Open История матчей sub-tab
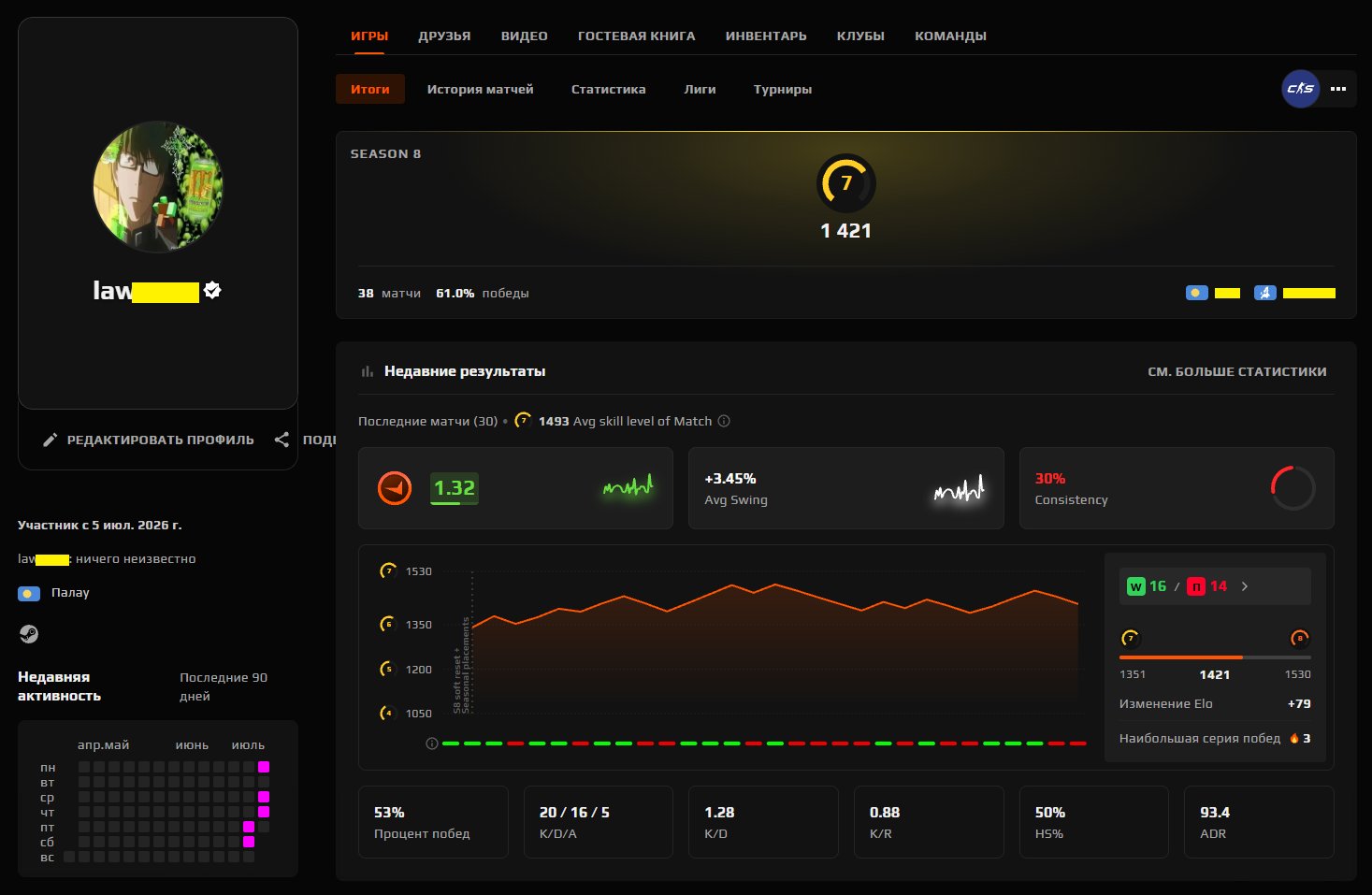Screen dimensions: 1372x895 click(x=481, y=89)
